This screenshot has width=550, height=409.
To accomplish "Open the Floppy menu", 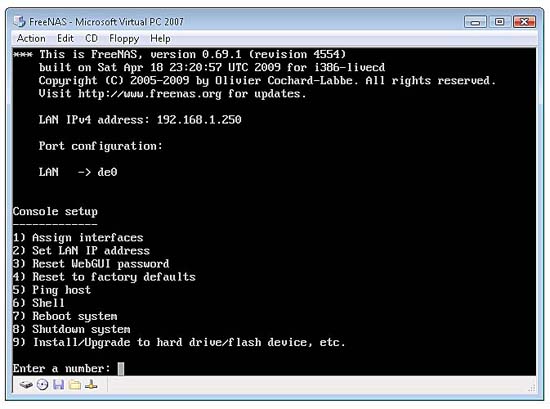I will [124, 39].
